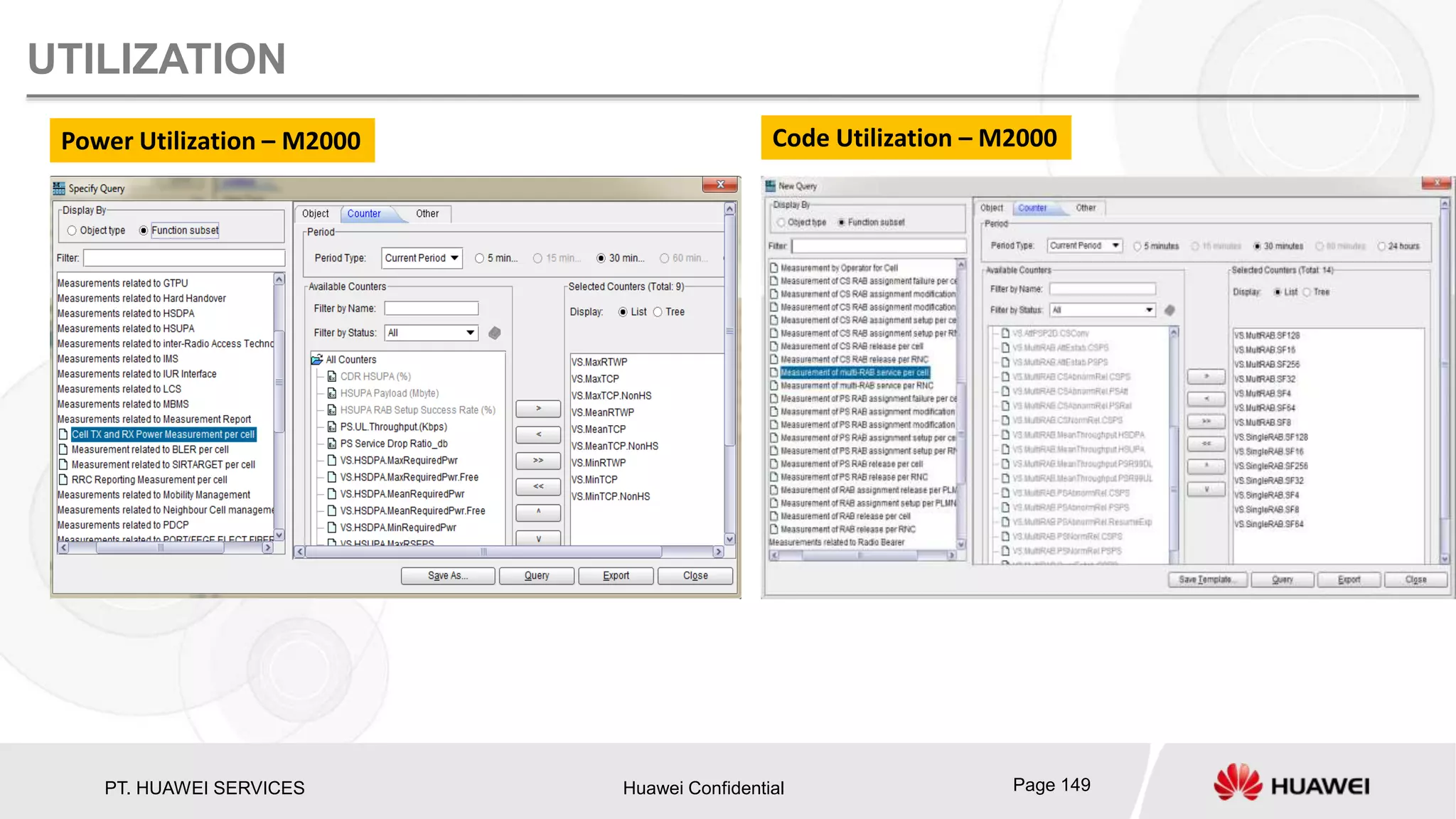The image size is (1456, 819).
Task: Click the RRC Reporting Measurement per cell icon
Action: point(63,480)
